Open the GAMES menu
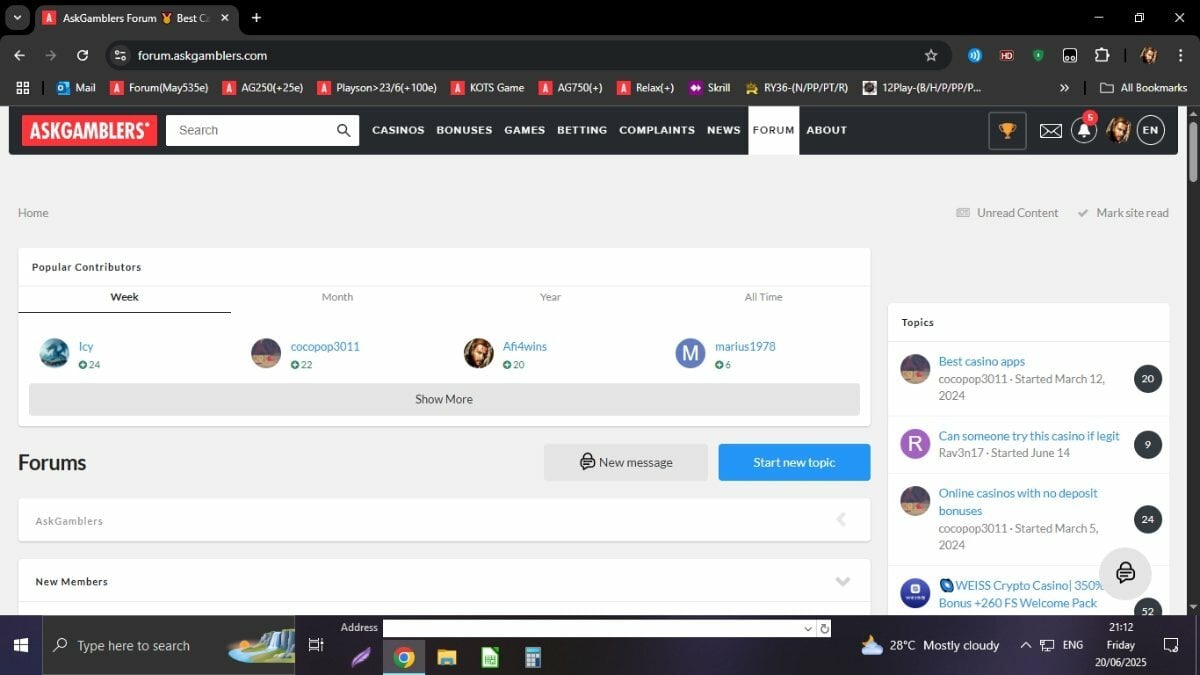This screenshot has width=1200, height=675. (525, 130)
